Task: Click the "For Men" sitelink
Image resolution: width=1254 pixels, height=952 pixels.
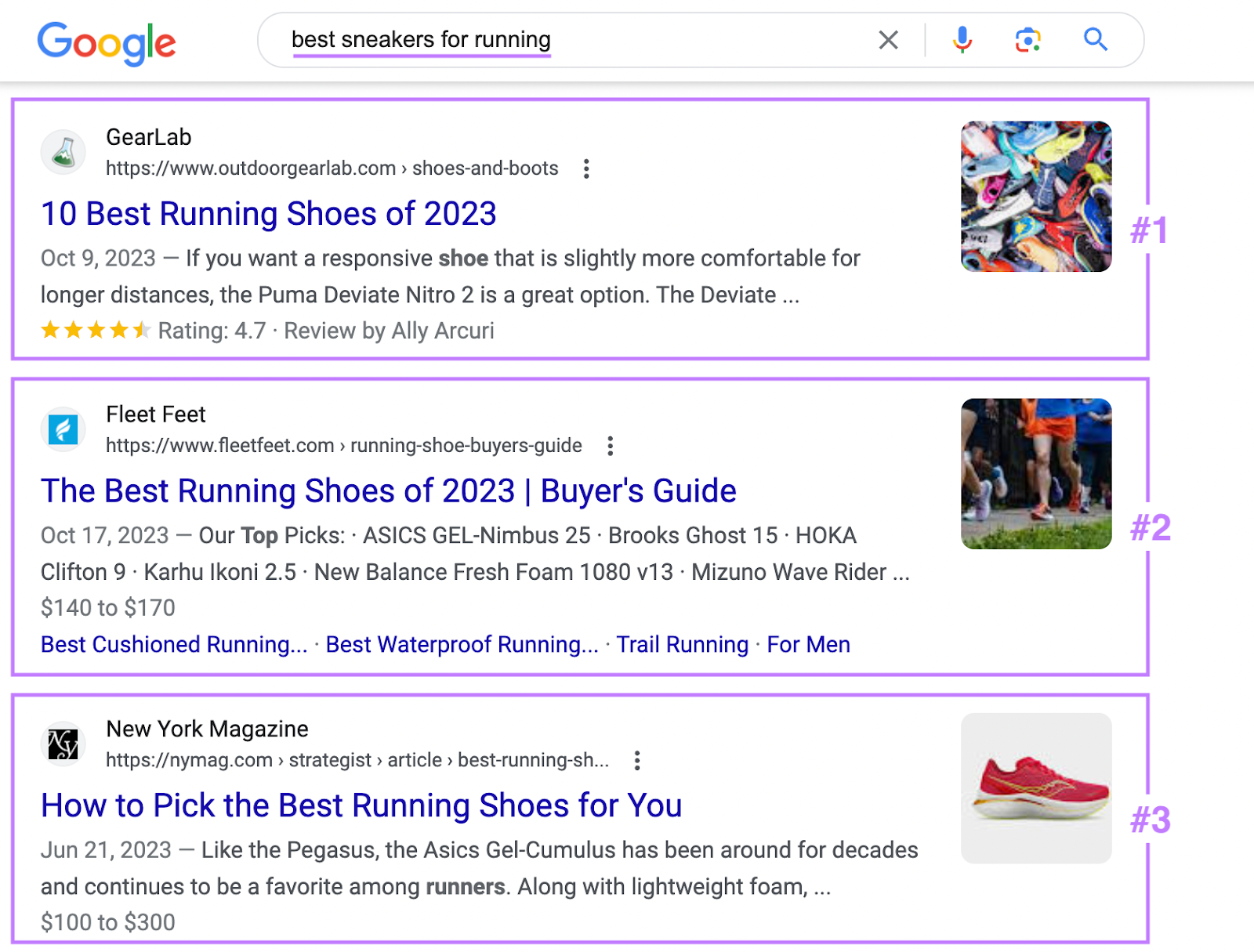Action: tap(807, 644)
